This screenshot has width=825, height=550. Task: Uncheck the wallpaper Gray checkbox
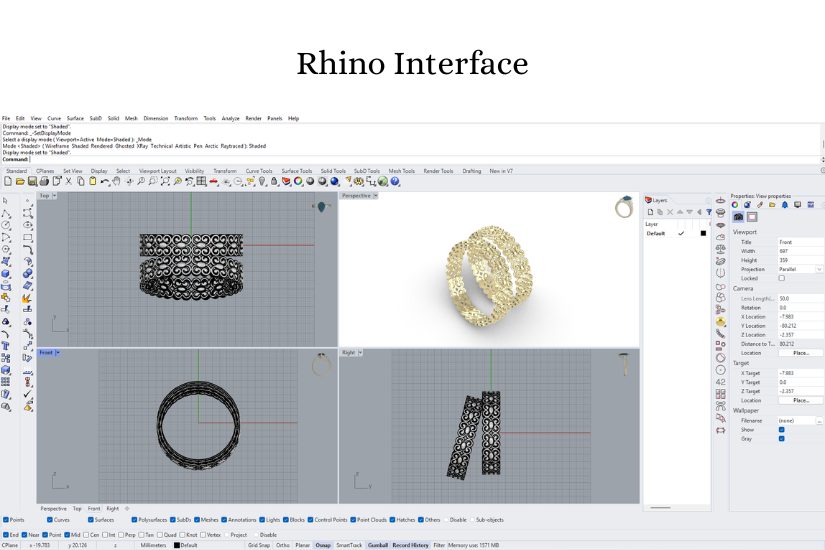pyautogui.click(x=781, y=438)
